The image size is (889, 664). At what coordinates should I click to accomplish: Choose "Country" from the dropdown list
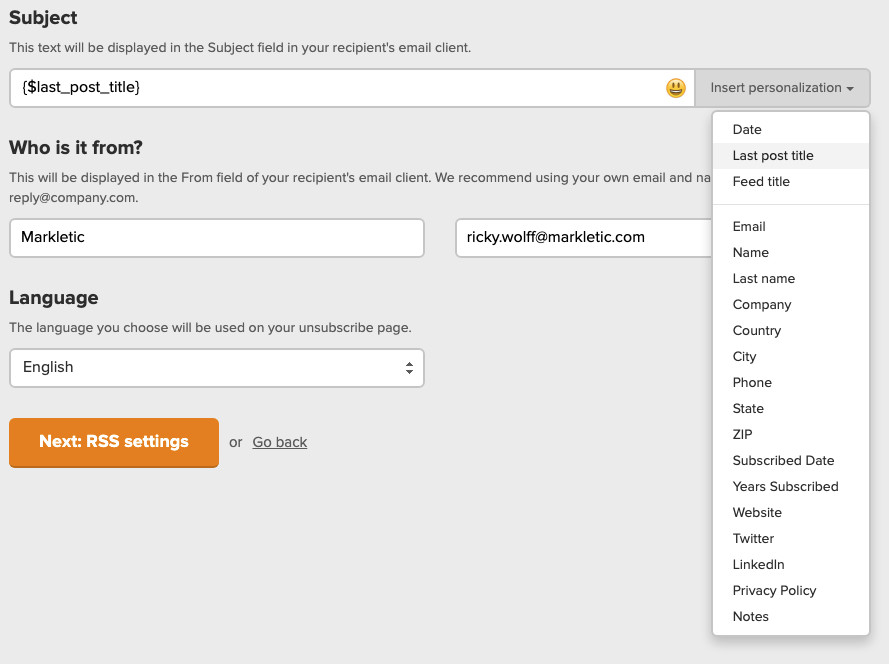757,330
